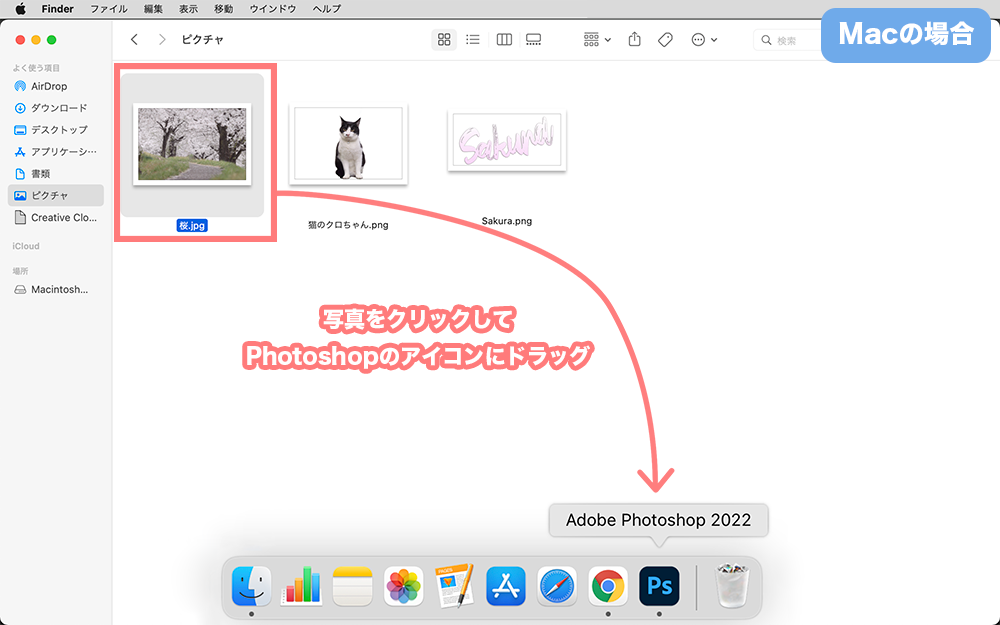
Task: Select AirDrop in the sidebar
Action: coord(55,86)
